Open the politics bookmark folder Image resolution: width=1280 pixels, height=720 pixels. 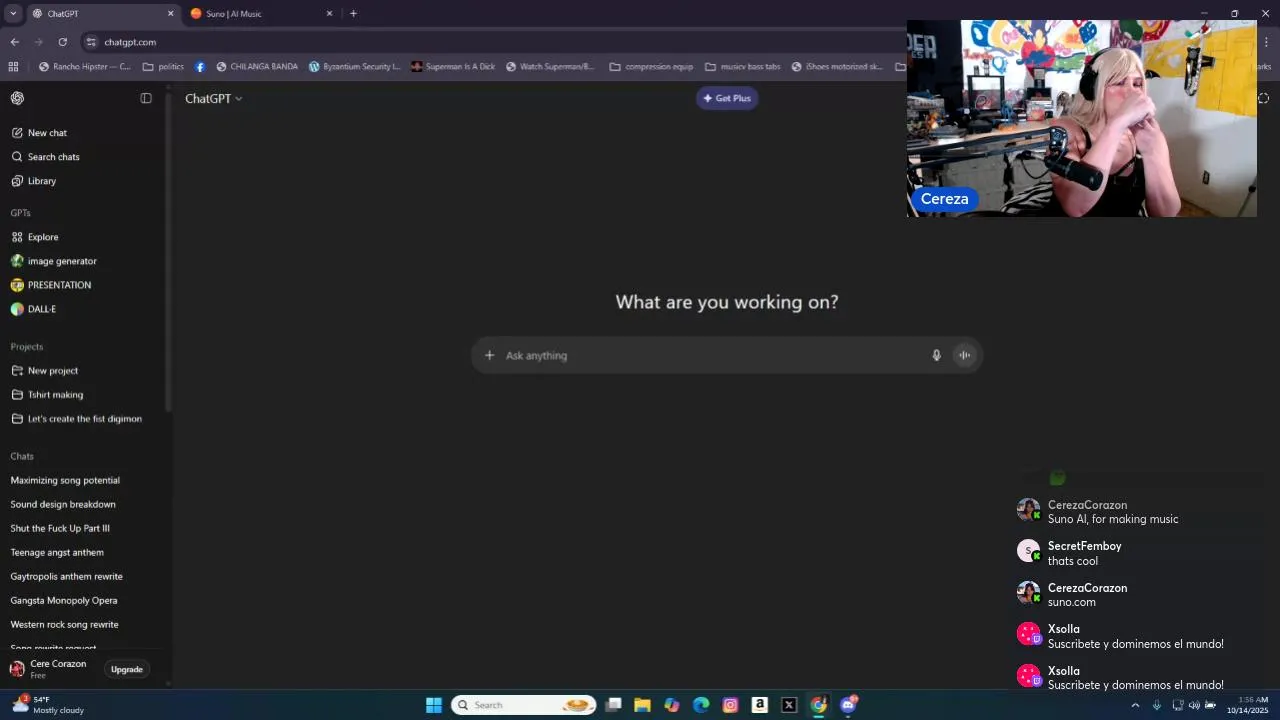(x=163, y=67)
